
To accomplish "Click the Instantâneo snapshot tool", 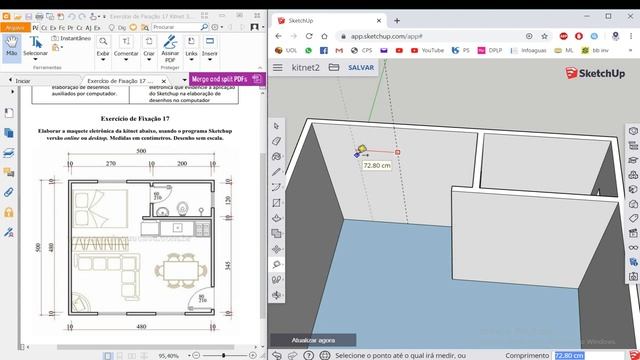I will click(x=71, y=38).
